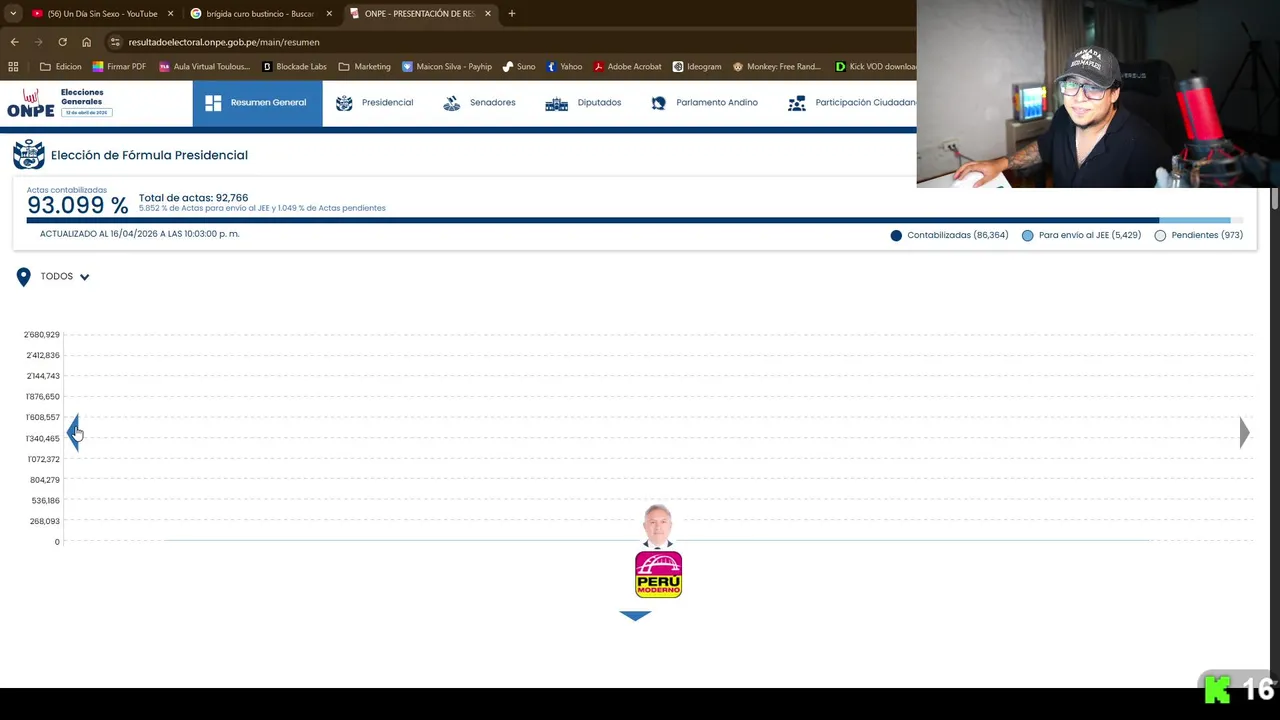Click the location pin icon beside TODOS
Viewport: 1280px width, 720px height.
(x=24, y=277)
